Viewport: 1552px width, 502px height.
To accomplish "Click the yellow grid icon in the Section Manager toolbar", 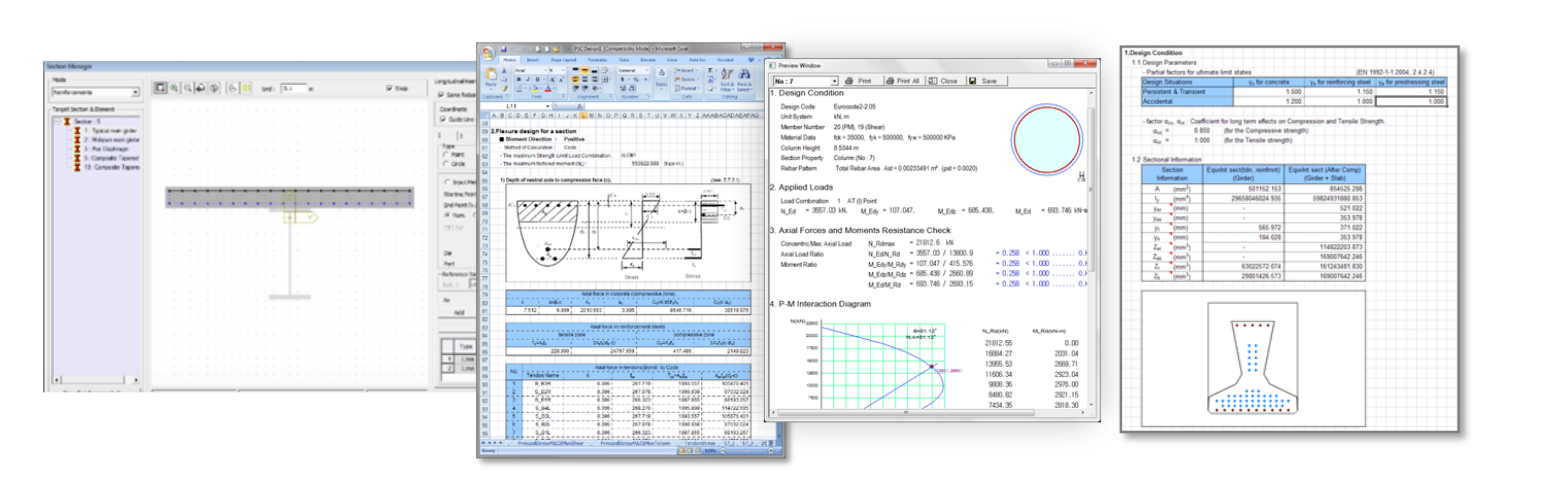I will 246,88.
